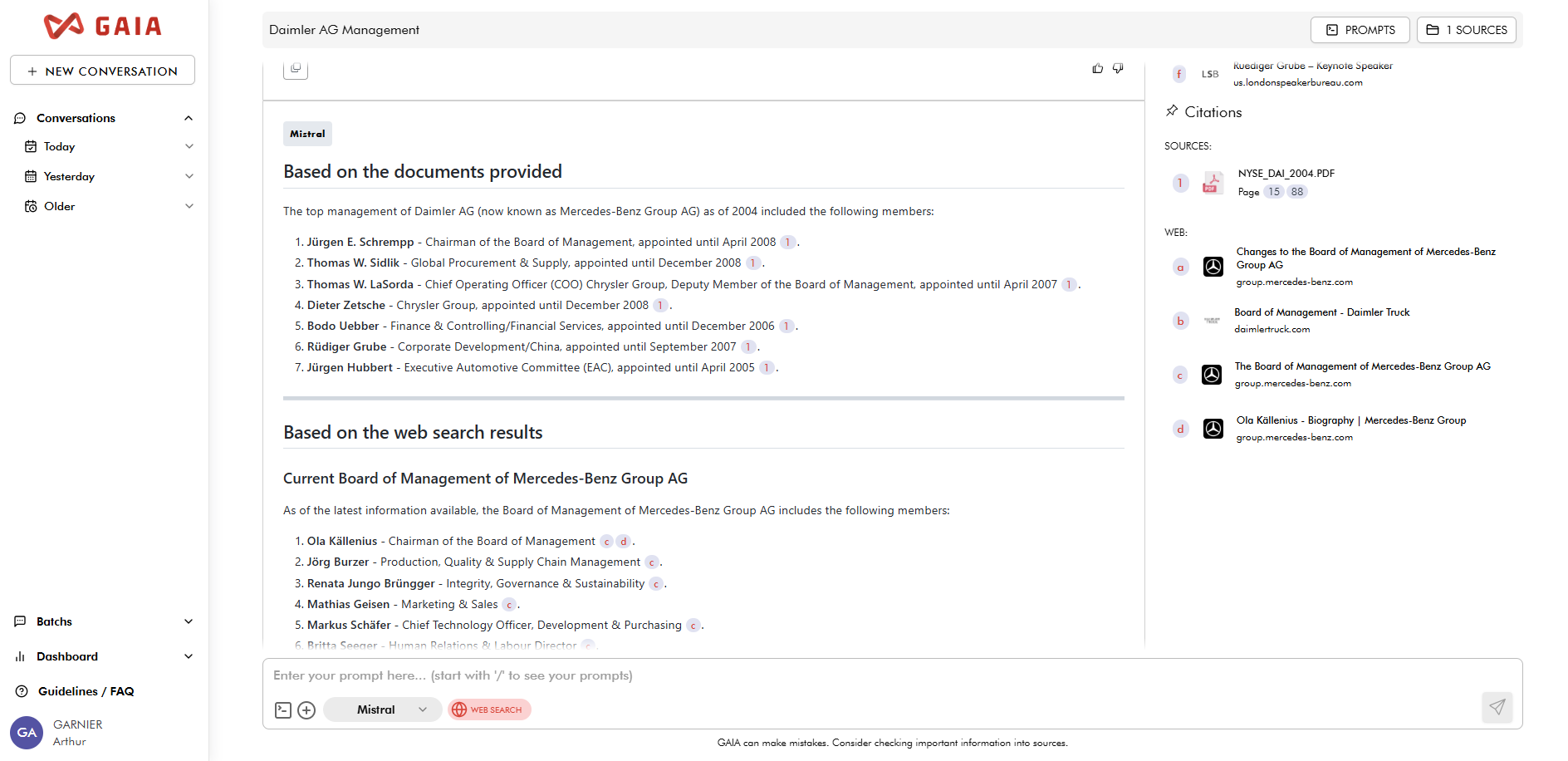Open Guidelines / FAQ

point(86,691)
